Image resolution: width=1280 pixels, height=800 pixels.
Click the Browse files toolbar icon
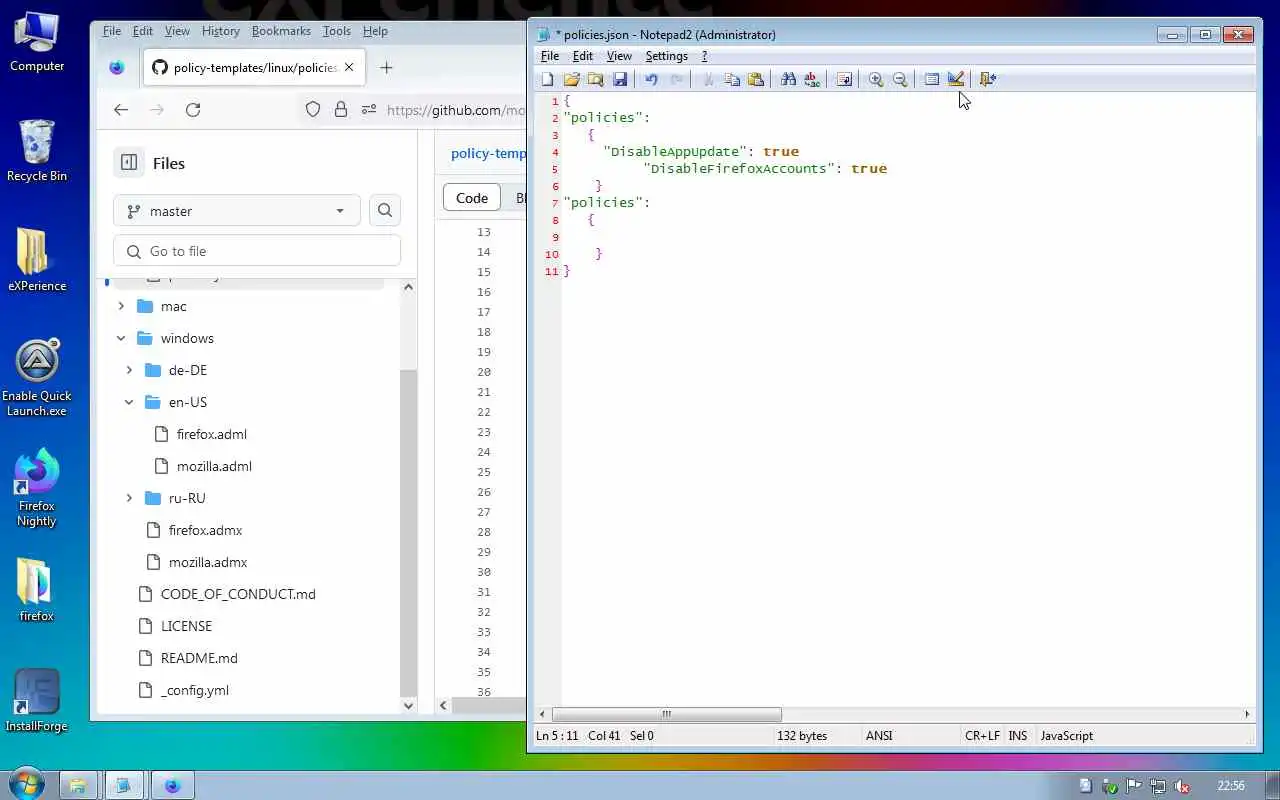coord(595,79)
